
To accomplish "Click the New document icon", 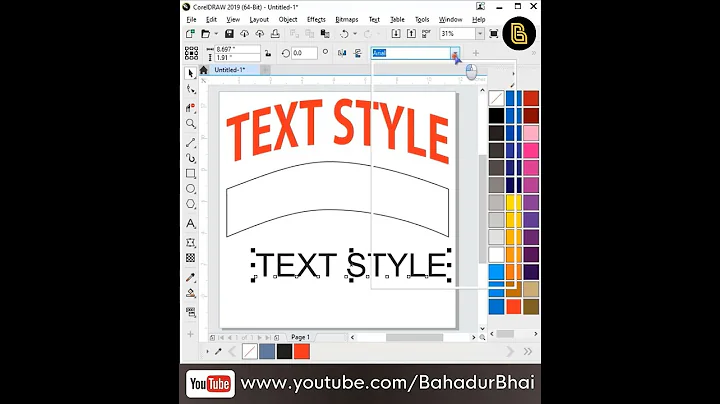I will (x=190, y=34).
